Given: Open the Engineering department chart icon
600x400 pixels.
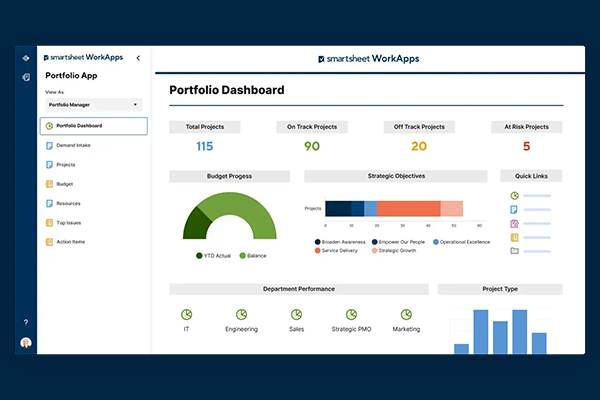Looking at the screenshot, I should [241, 314].
